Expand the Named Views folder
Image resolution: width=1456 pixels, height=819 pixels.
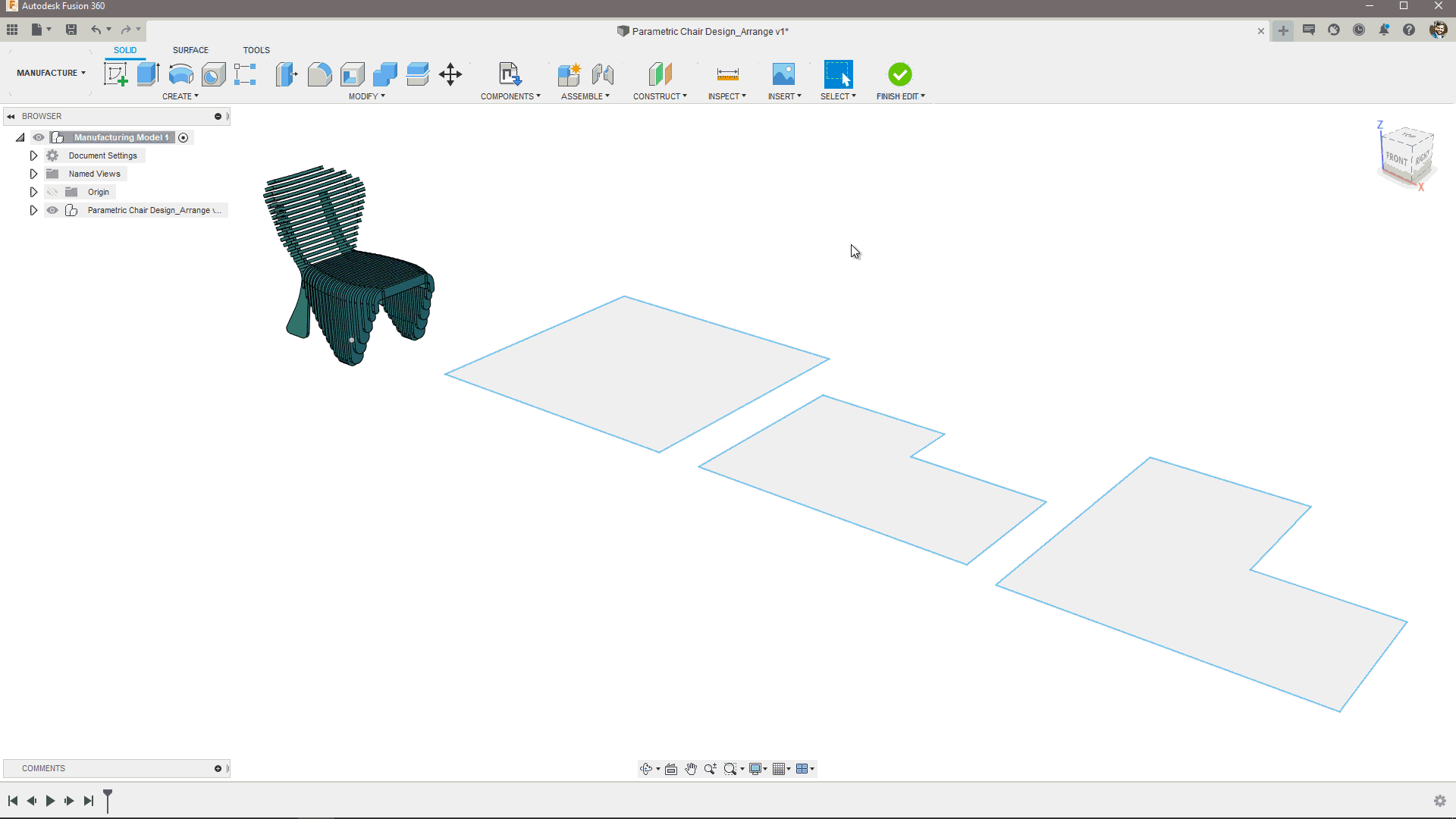coord(33,174)
